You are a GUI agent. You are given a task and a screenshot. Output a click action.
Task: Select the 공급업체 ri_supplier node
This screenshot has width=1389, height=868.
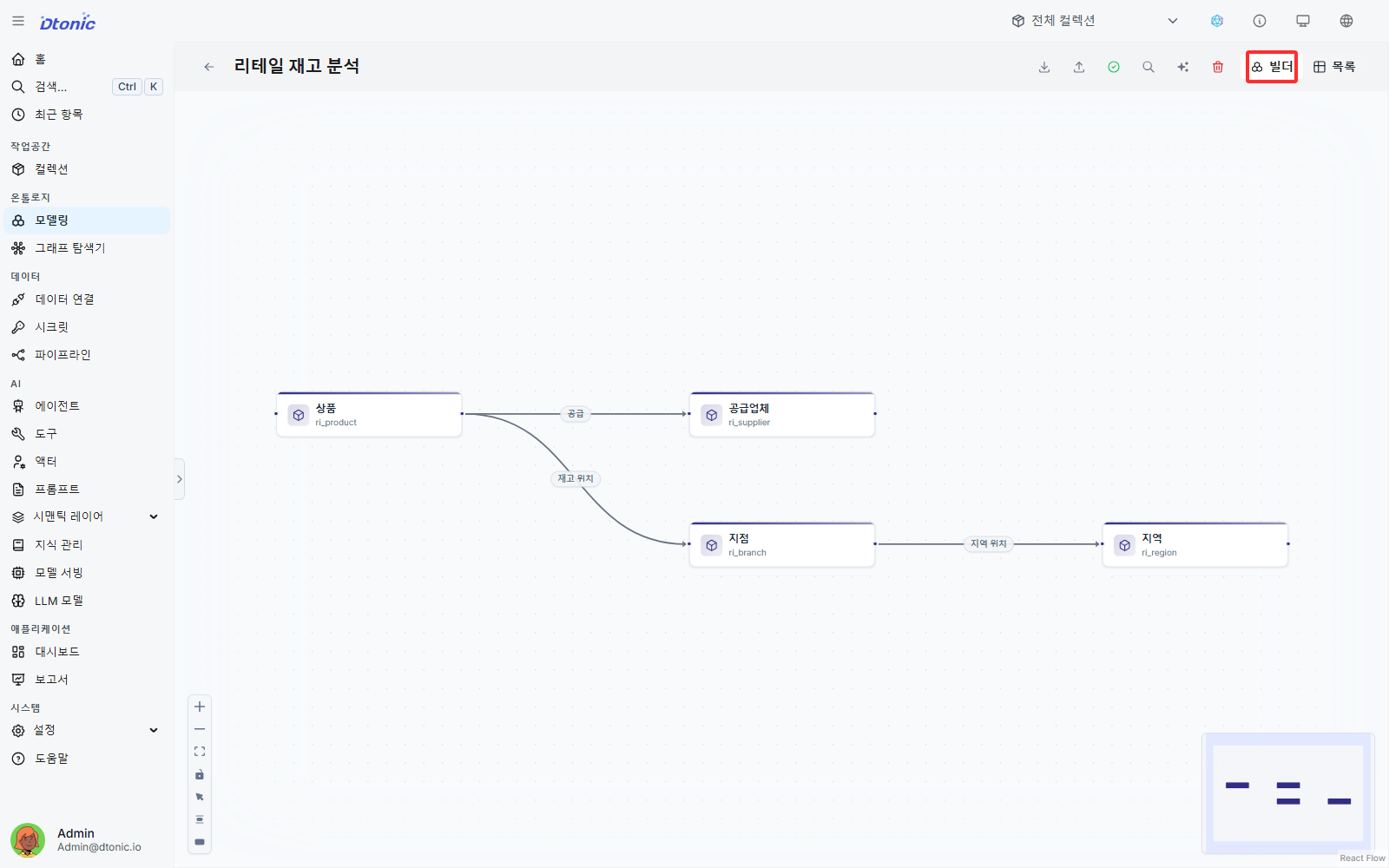click(782, 414)
